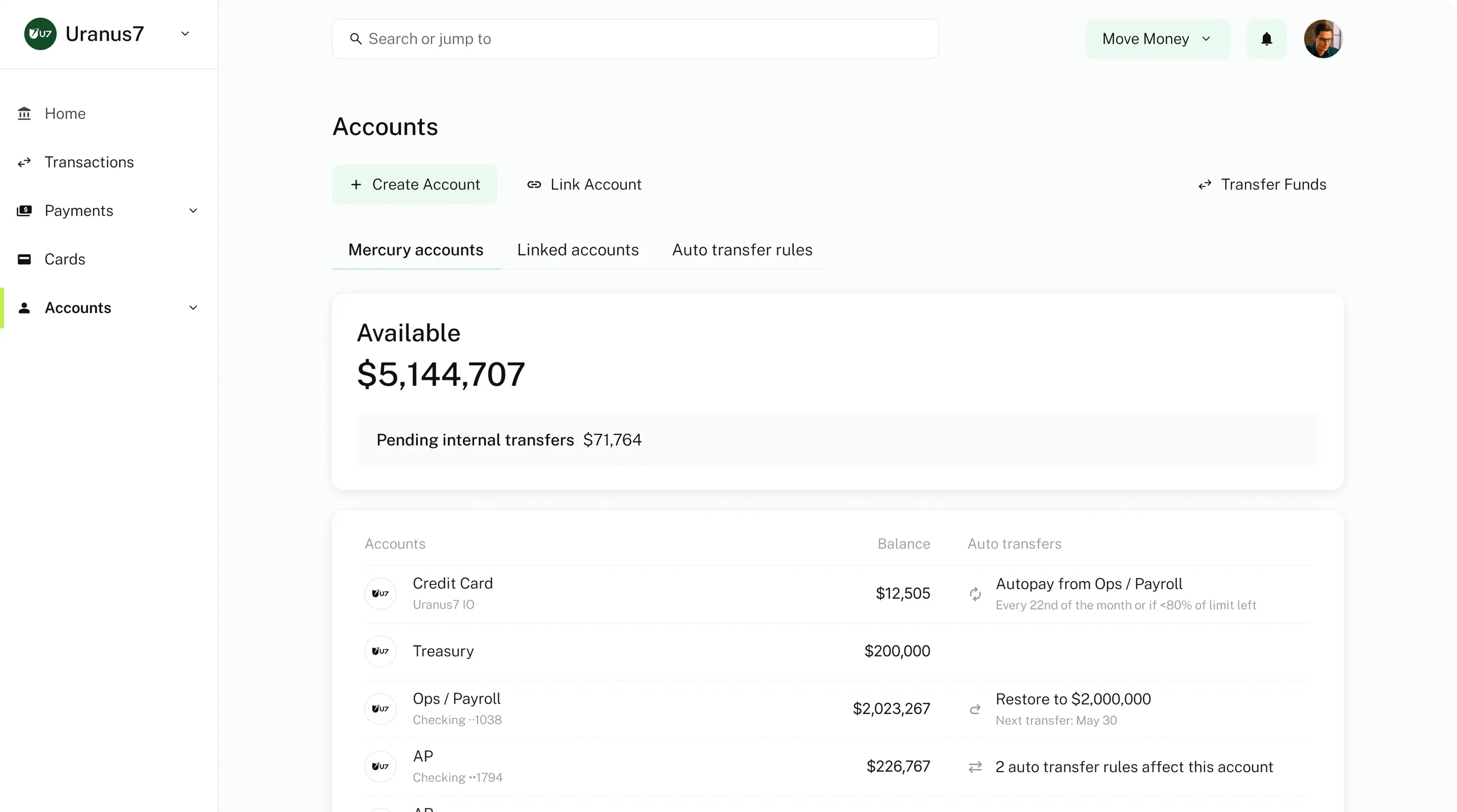
Task: Open the Move Money dropdown
Action: coord(1157,39)
